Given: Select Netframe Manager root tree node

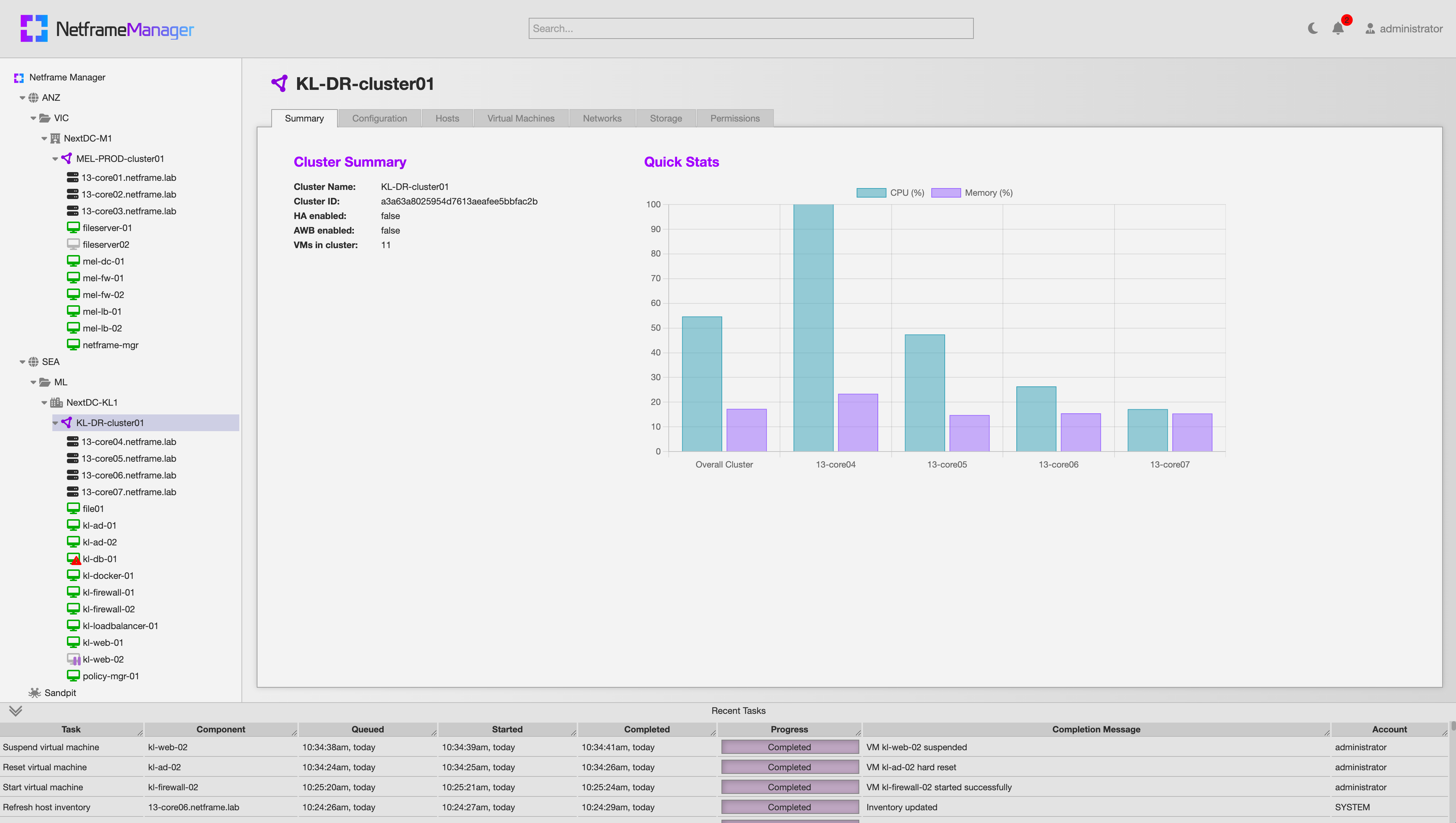Looking at the screenshot, I should tap(67, 77).
